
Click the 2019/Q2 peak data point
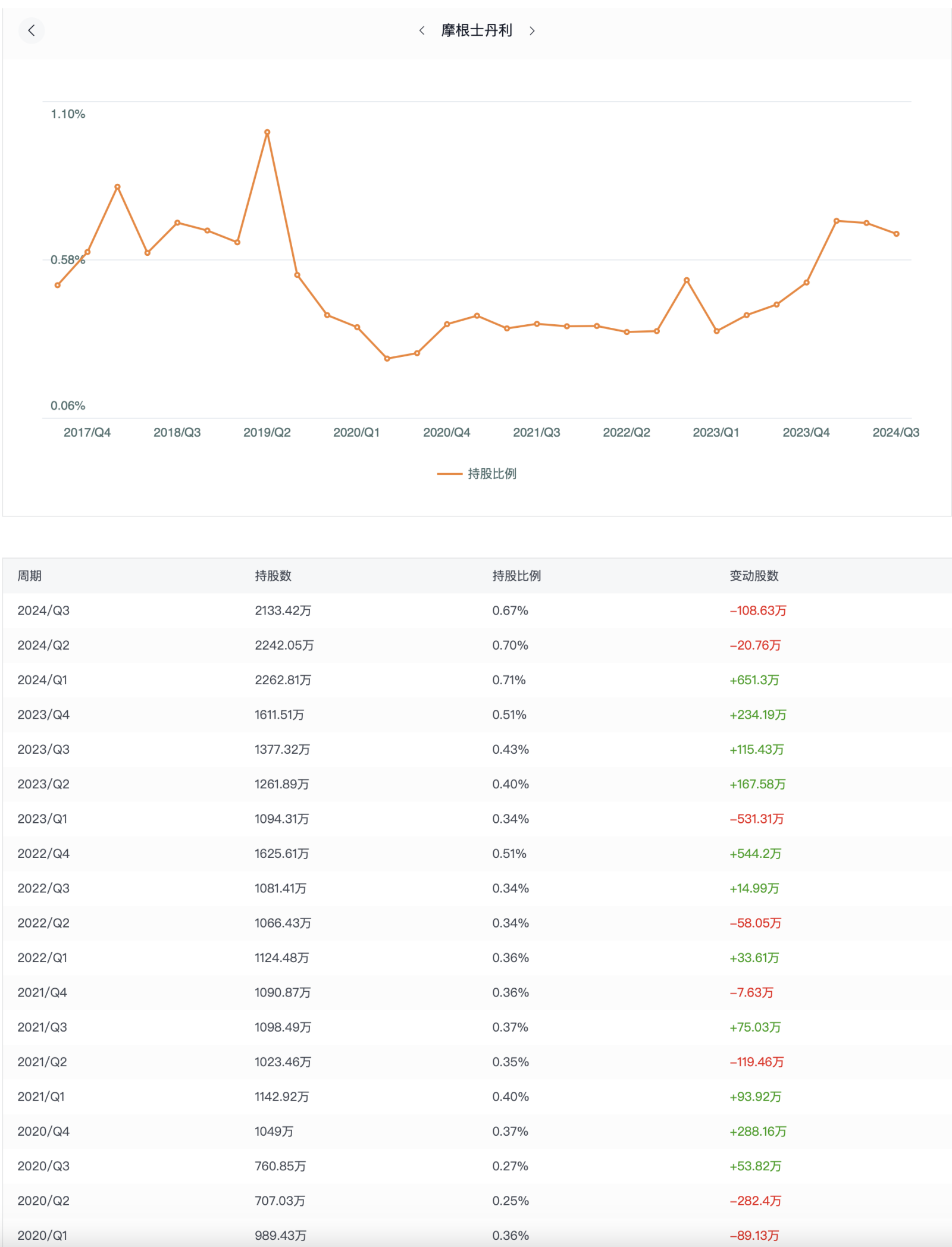(x=267, y=132)
